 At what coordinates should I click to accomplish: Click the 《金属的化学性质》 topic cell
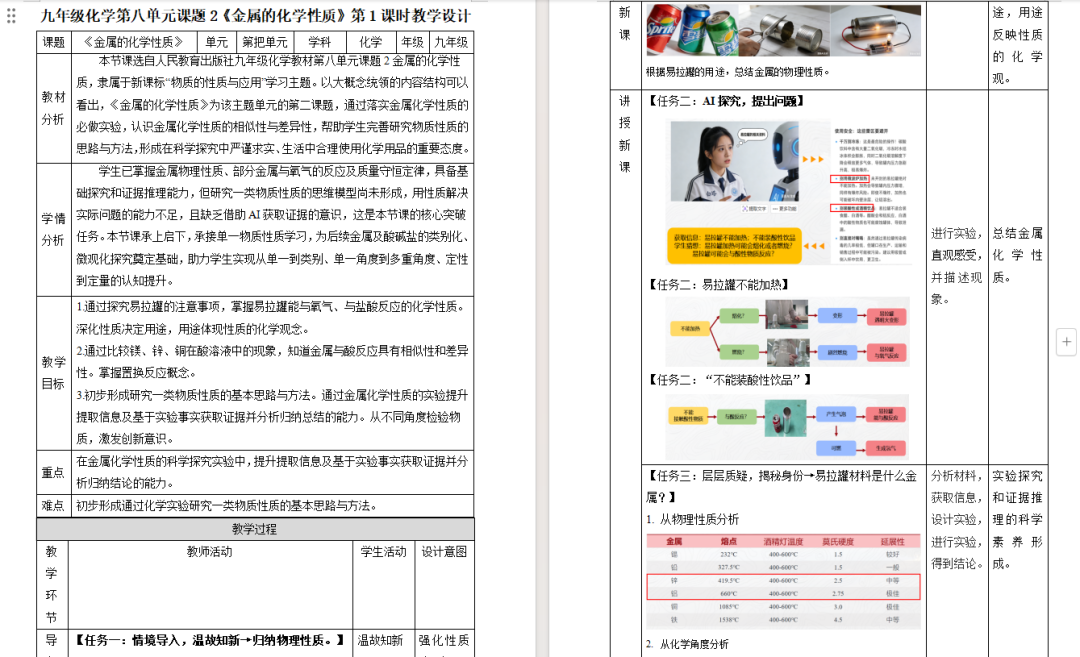(x=133, y=42)
